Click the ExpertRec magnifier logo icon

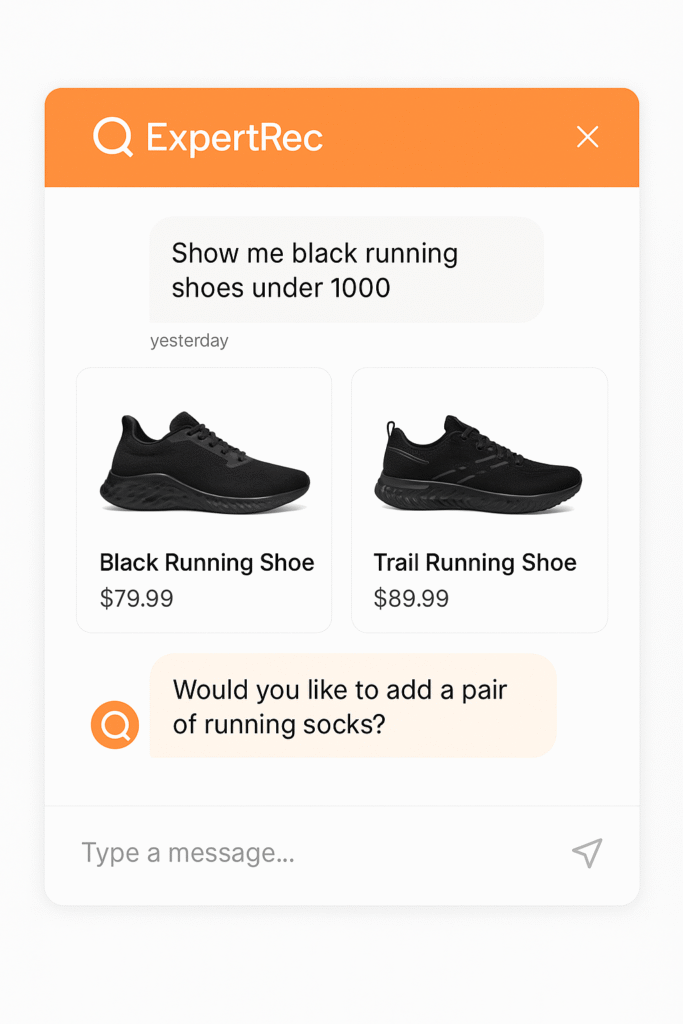tap(113, 137)
